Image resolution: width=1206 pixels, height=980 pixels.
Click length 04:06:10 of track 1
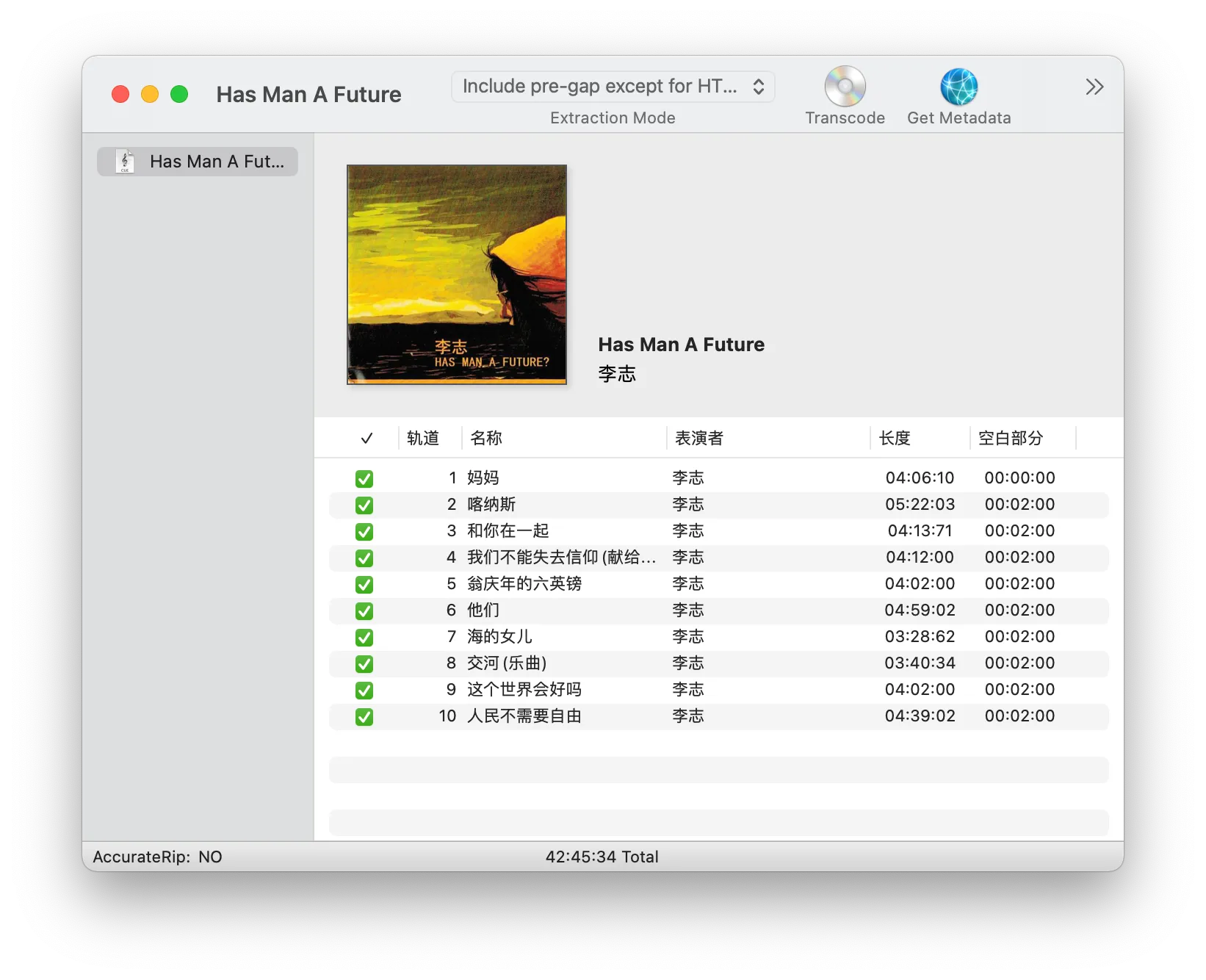pyautogui.click(x=920, y=478)
